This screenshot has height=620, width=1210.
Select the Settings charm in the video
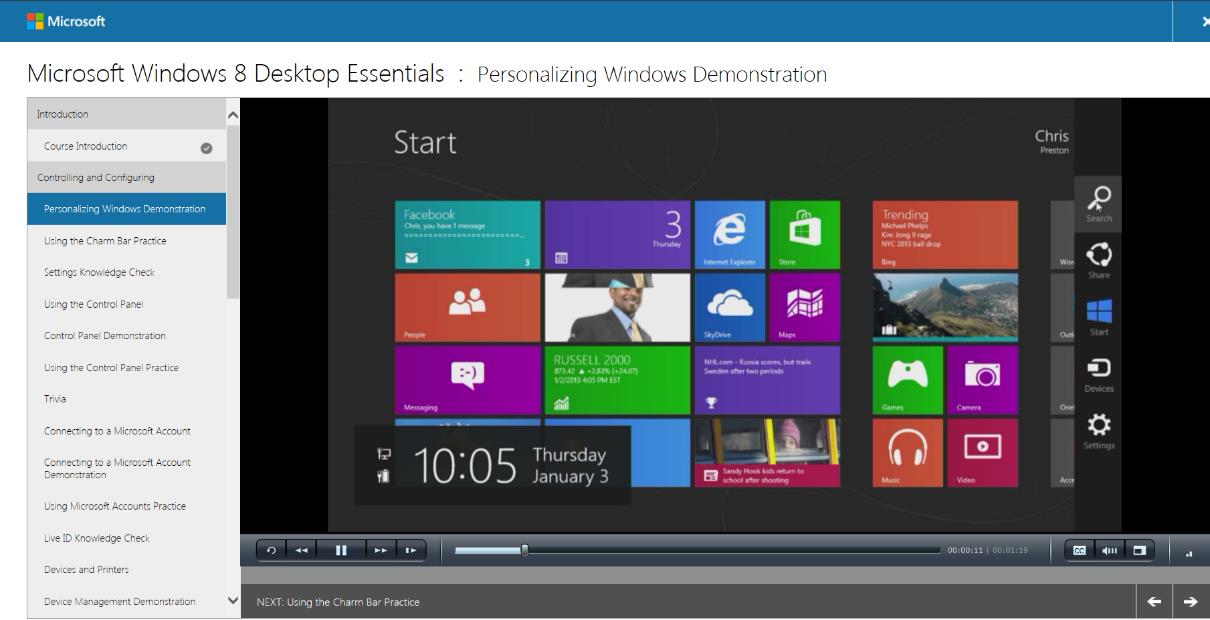(x=1099, y=430)
